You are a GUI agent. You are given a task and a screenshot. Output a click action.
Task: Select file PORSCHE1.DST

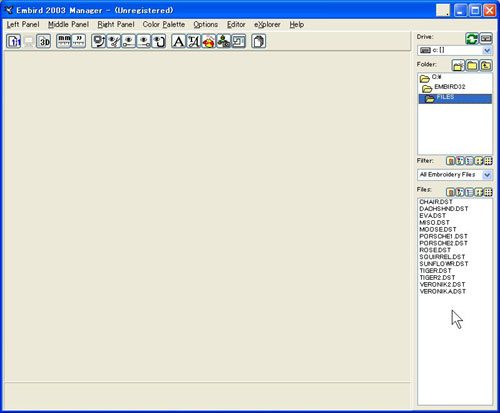tap(443, 236)
